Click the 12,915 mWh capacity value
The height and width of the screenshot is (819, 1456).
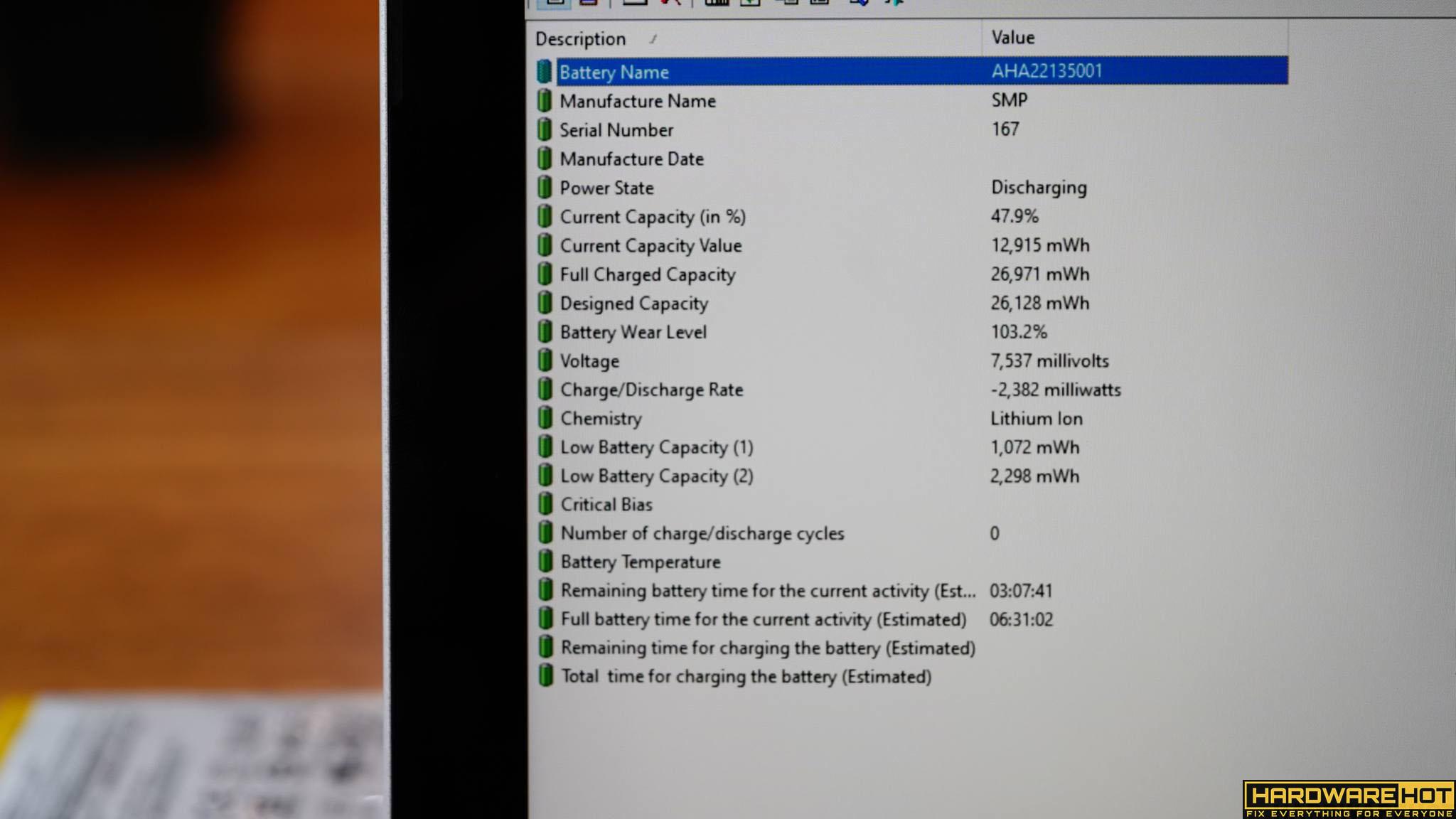[1040, 245]
